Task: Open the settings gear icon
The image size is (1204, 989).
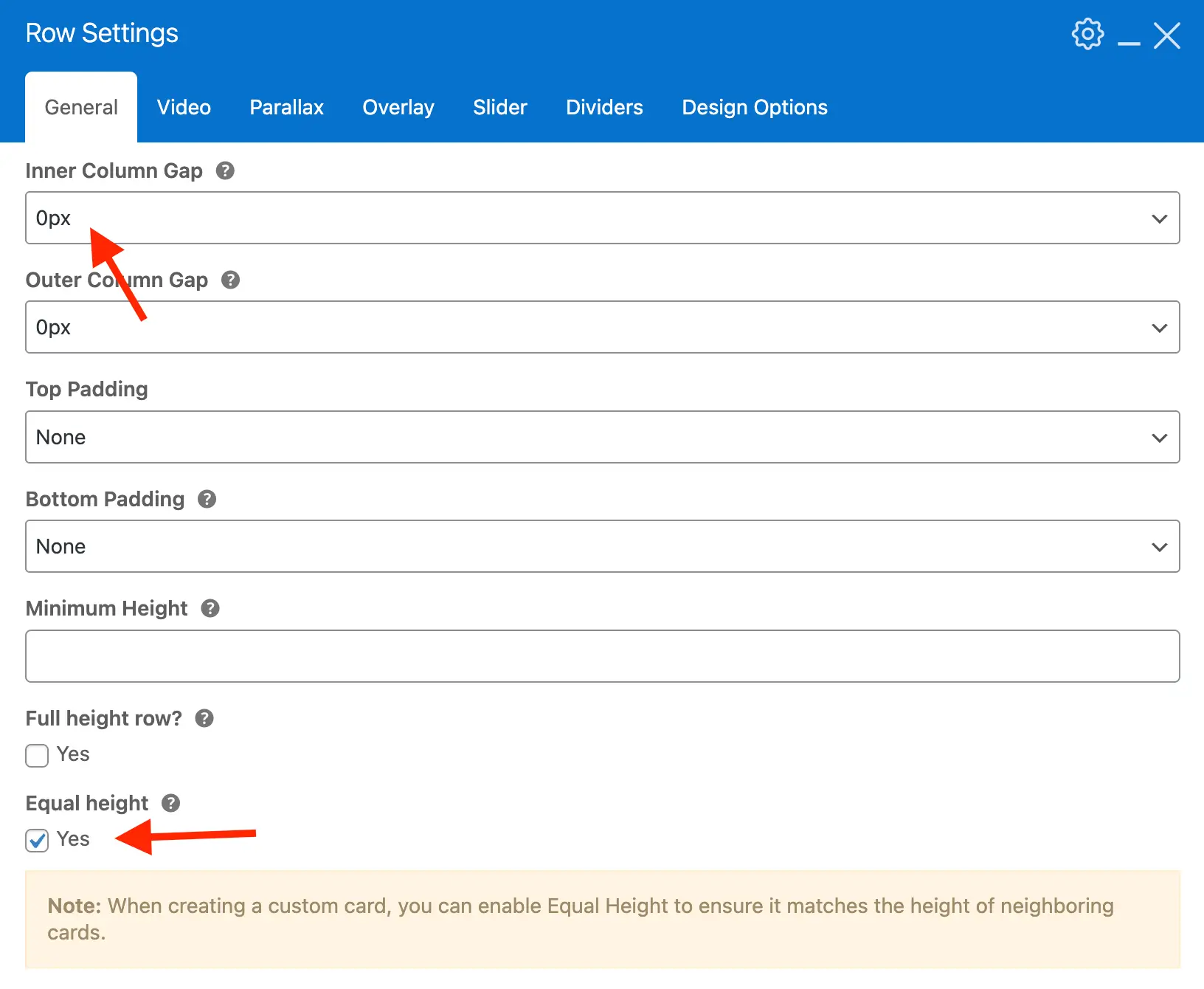Action: coord(1087,33)
